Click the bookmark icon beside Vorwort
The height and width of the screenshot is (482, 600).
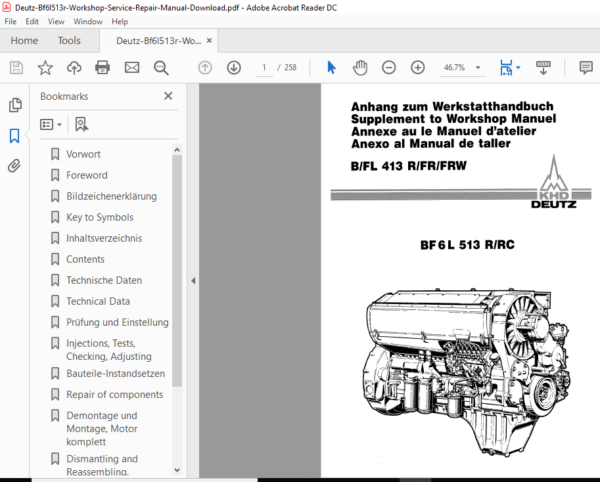coord(55,154)
